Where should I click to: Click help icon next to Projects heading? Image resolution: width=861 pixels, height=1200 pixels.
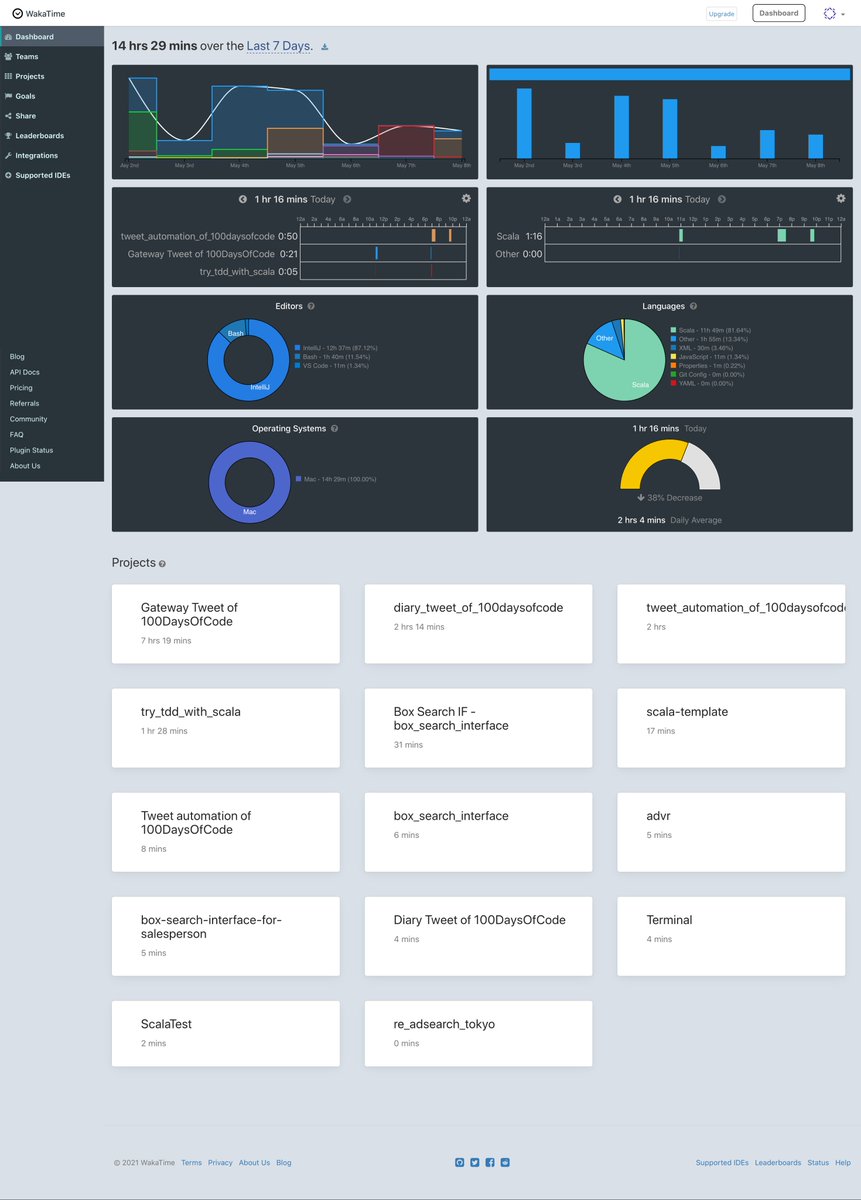(x=162, y=564)
